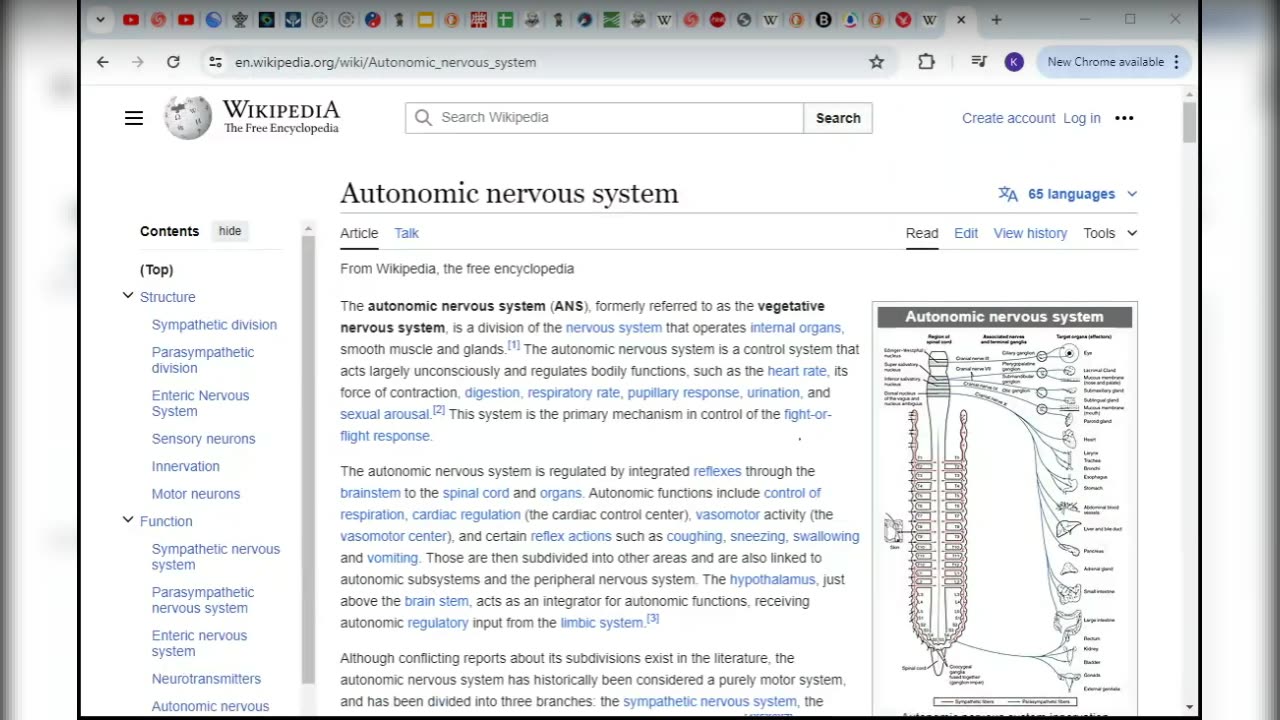This screenshot has width=1280, height=720.
Task: Switch to the green cross favicon tab
Action: [505, 20]
